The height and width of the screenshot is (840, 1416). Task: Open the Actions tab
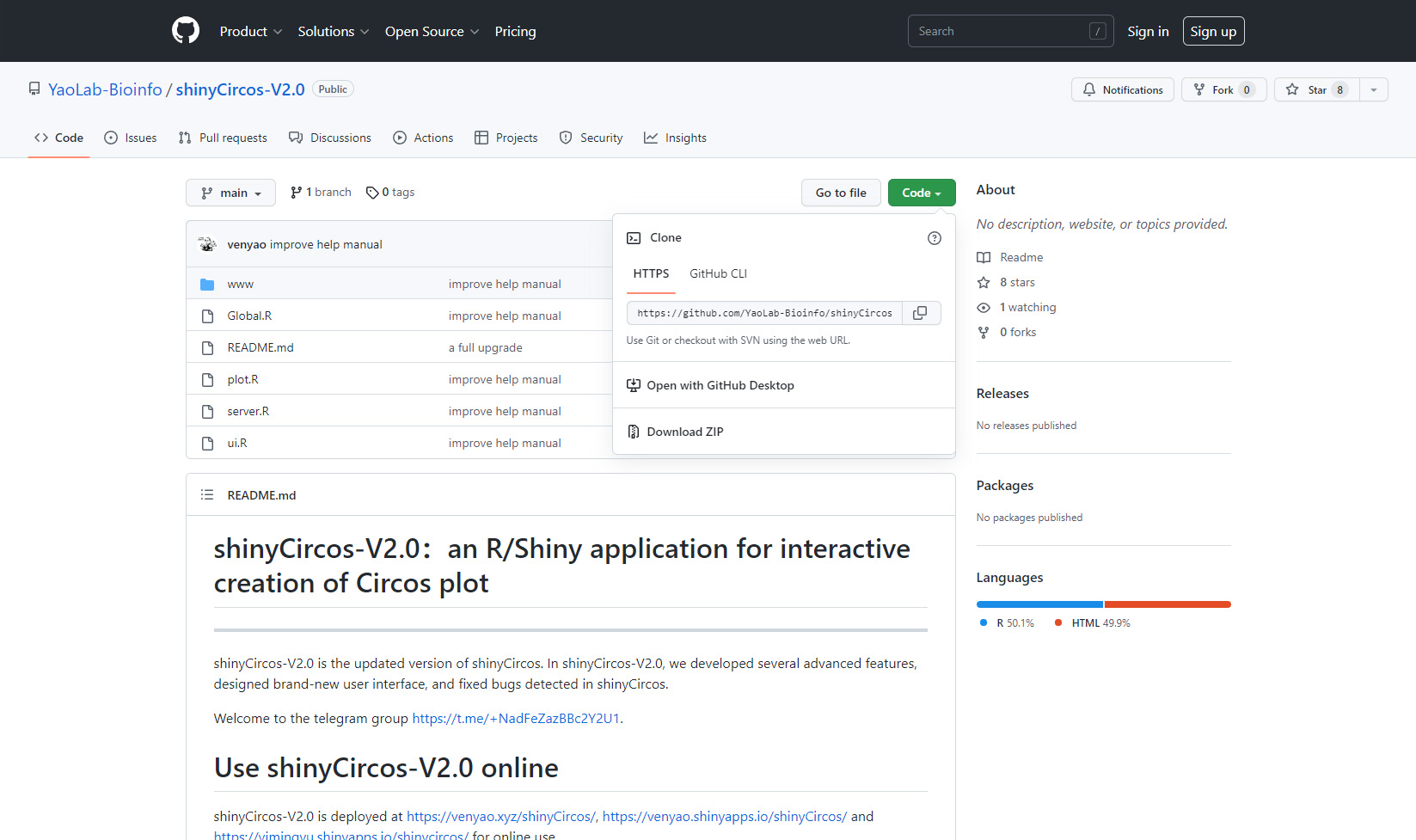[x=423, y=138]
